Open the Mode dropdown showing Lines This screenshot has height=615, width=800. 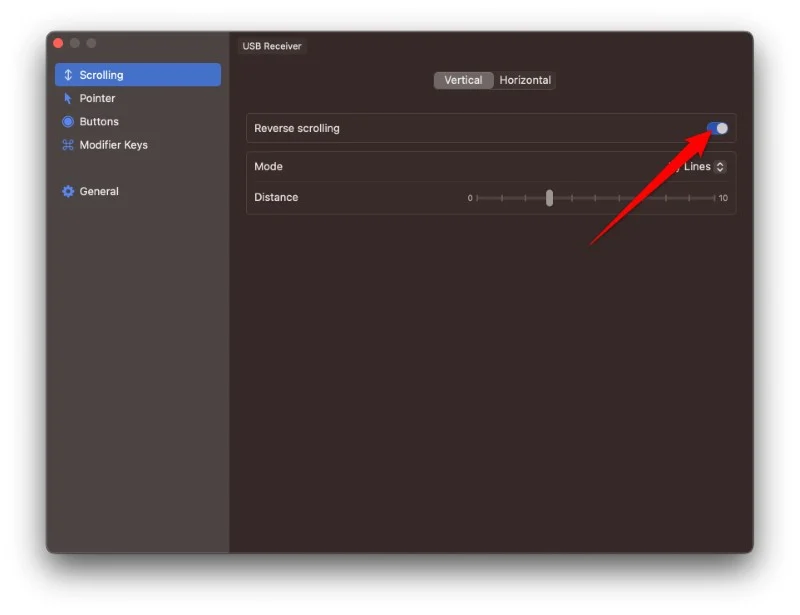698,166
